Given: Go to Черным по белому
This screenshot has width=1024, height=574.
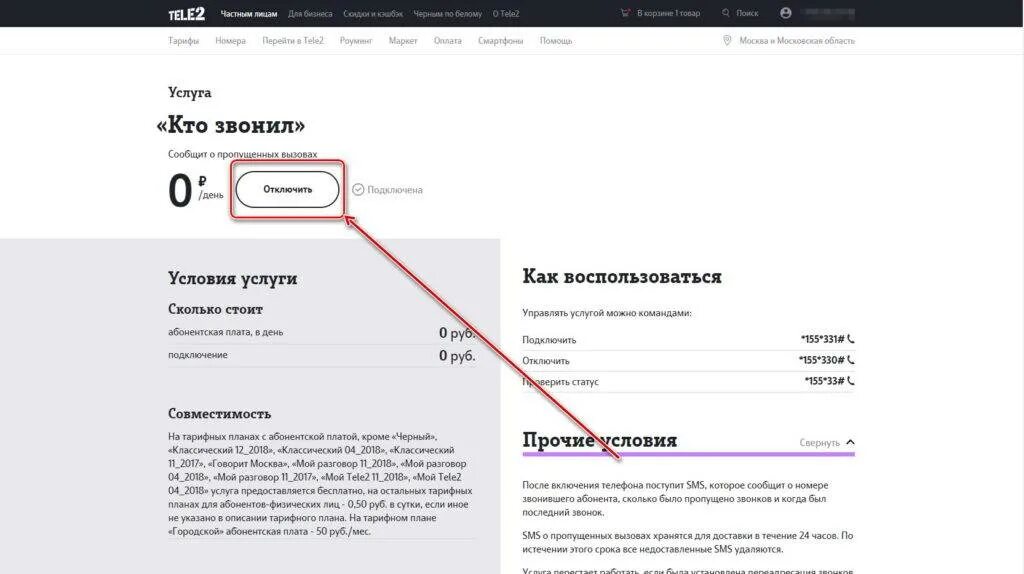Looking at the screenshot, I should [x=447, y=14].
